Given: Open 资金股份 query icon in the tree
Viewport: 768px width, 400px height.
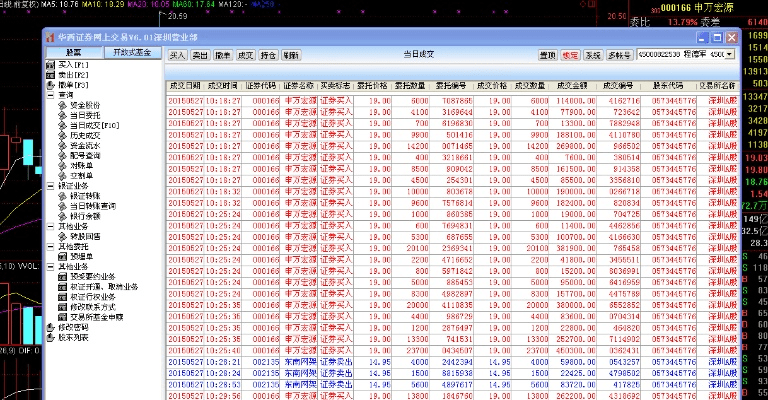Looking at the screenshot, I should tap(62, 105).
